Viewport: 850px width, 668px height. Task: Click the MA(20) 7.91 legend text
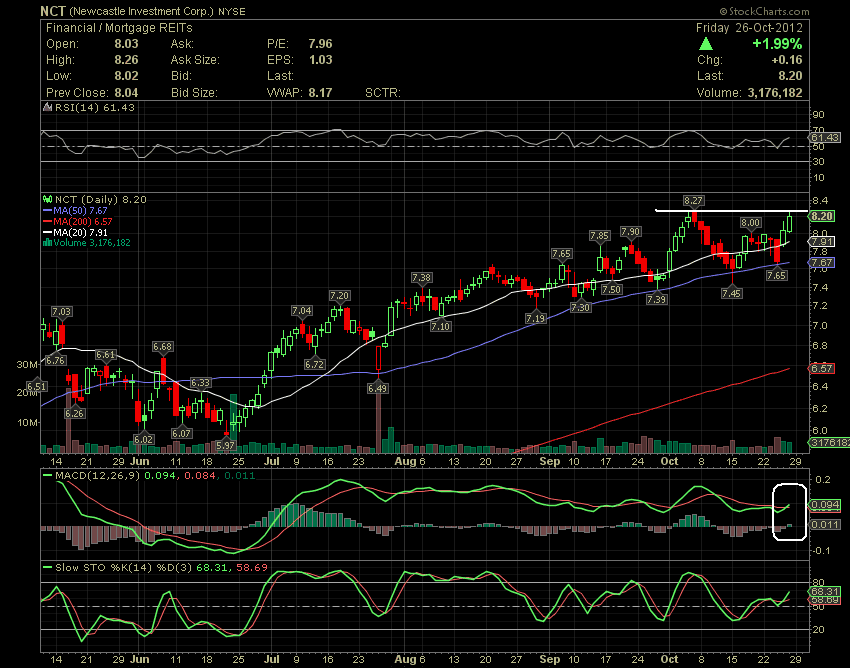point(80,232)
